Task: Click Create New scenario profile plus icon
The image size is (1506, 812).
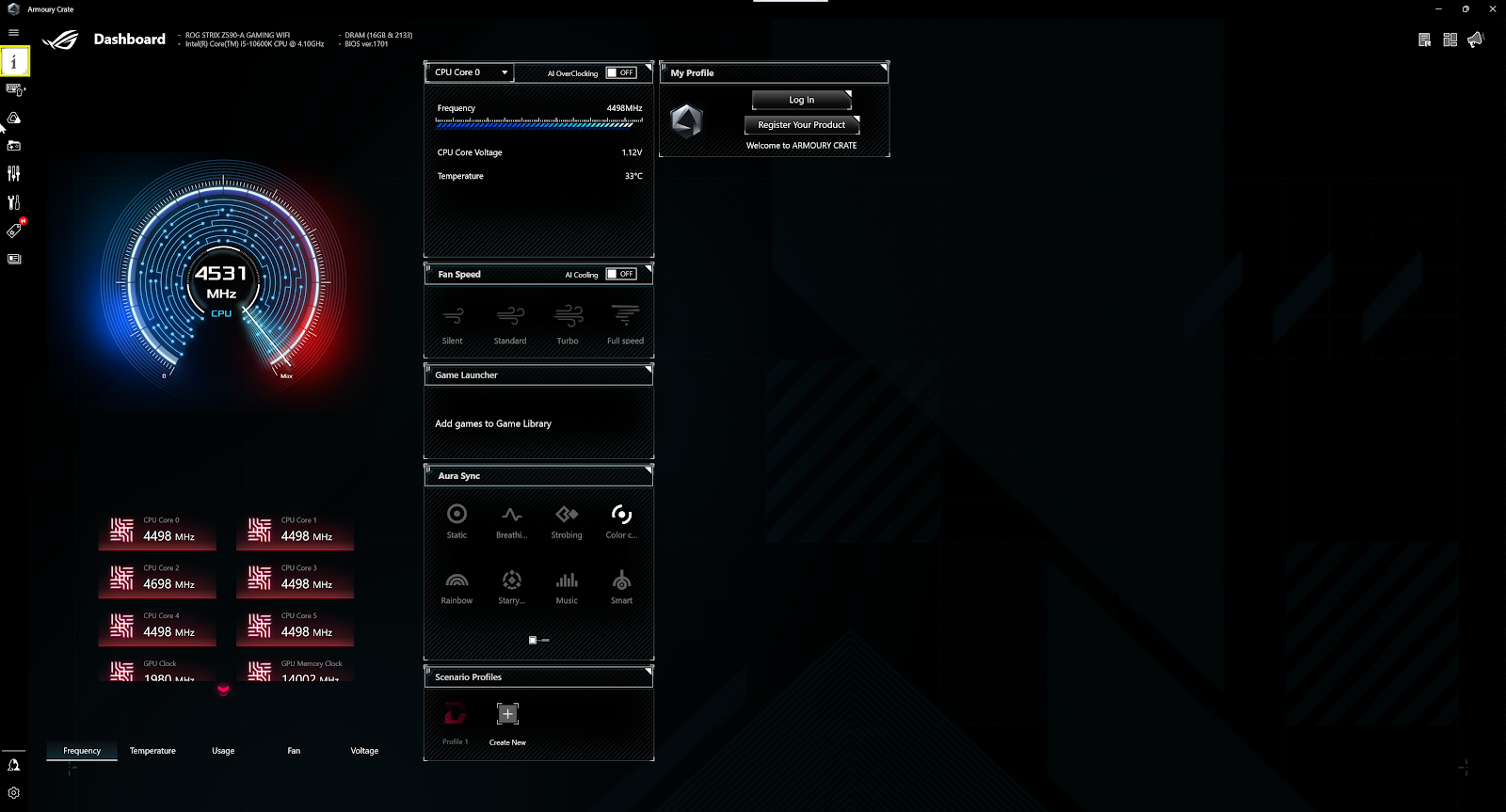Action: coord(507,714)
